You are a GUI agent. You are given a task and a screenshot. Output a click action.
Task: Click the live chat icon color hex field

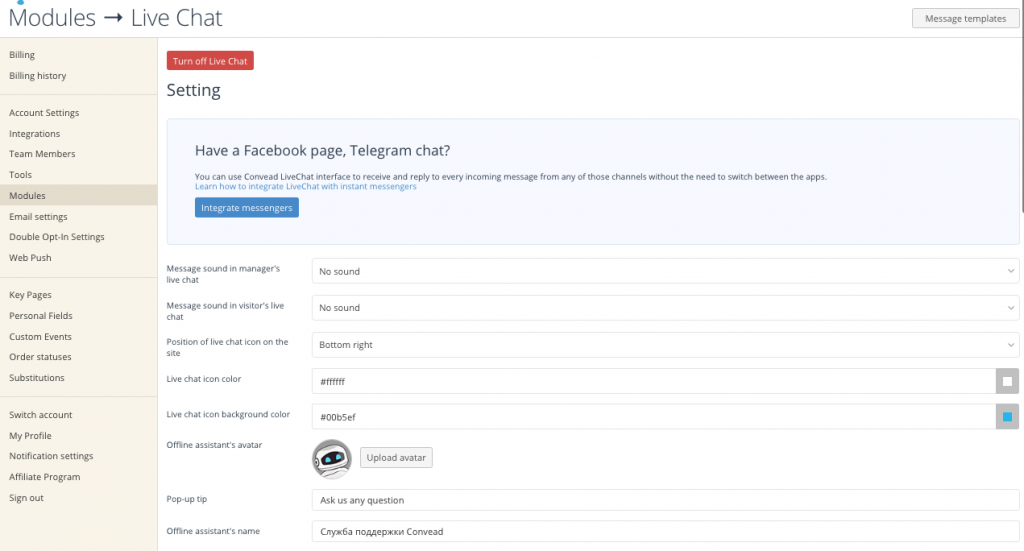[654, 381]
